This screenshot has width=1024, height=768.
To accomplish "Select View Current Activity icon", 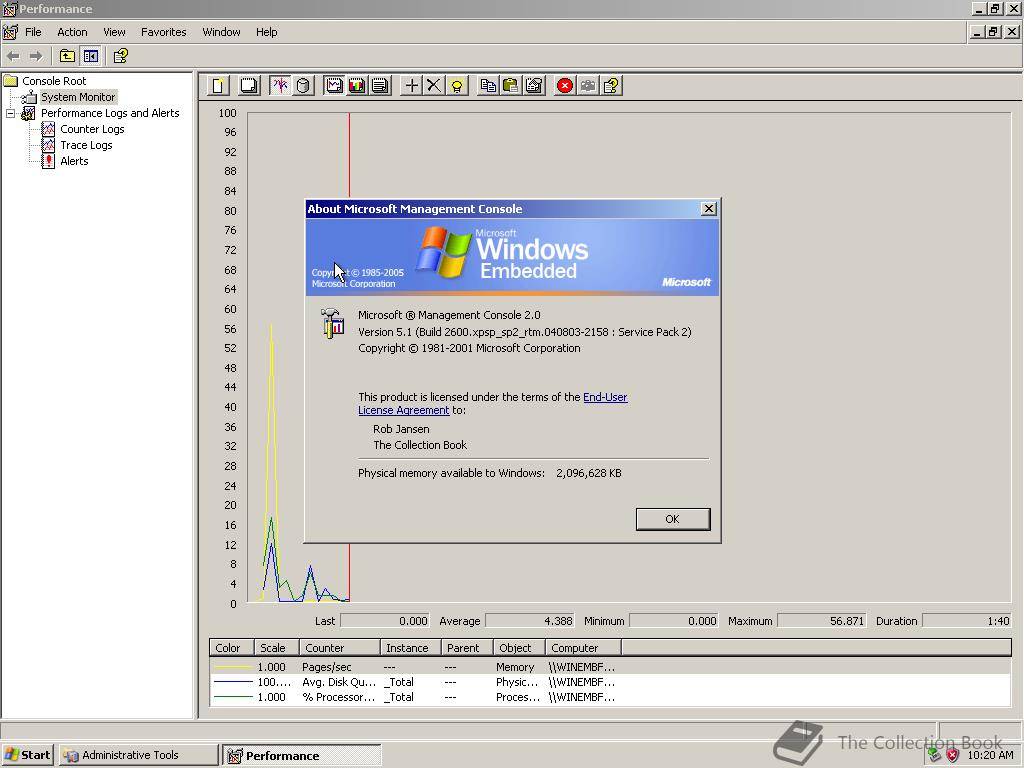I will point(280,86).
